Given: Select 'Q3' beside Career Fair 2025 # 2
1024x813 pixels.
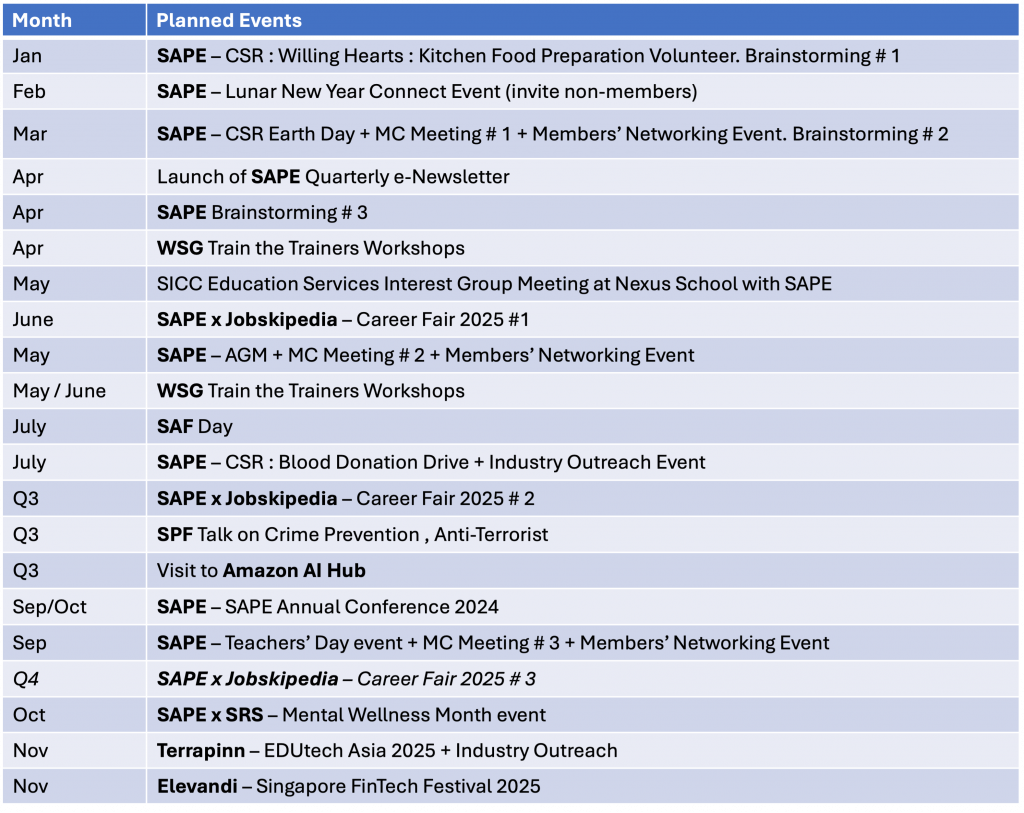Looking at the screenshot, I should (x=74, y=499).
